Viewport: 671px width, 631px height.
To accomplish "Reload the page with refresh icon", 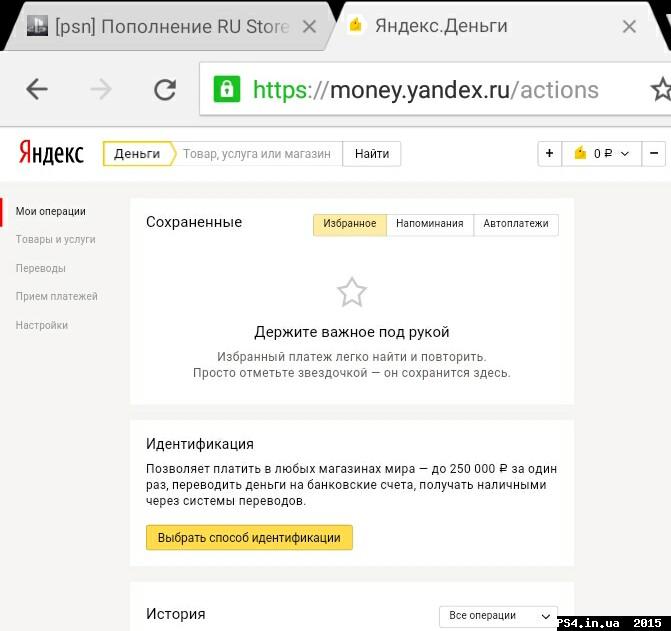I will pyautogui.click(x=165, y=90).
